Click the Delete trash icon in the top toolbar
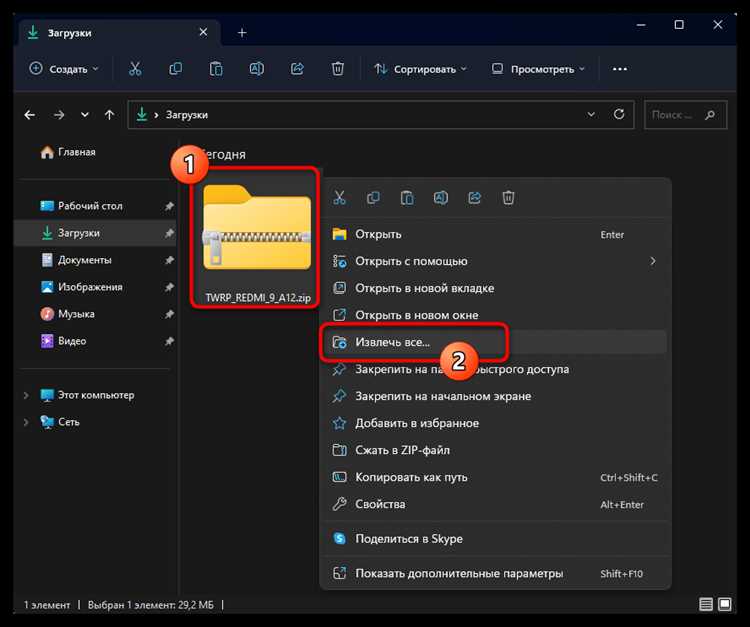This screenshot has width=750, height=627. coord(338,69)
